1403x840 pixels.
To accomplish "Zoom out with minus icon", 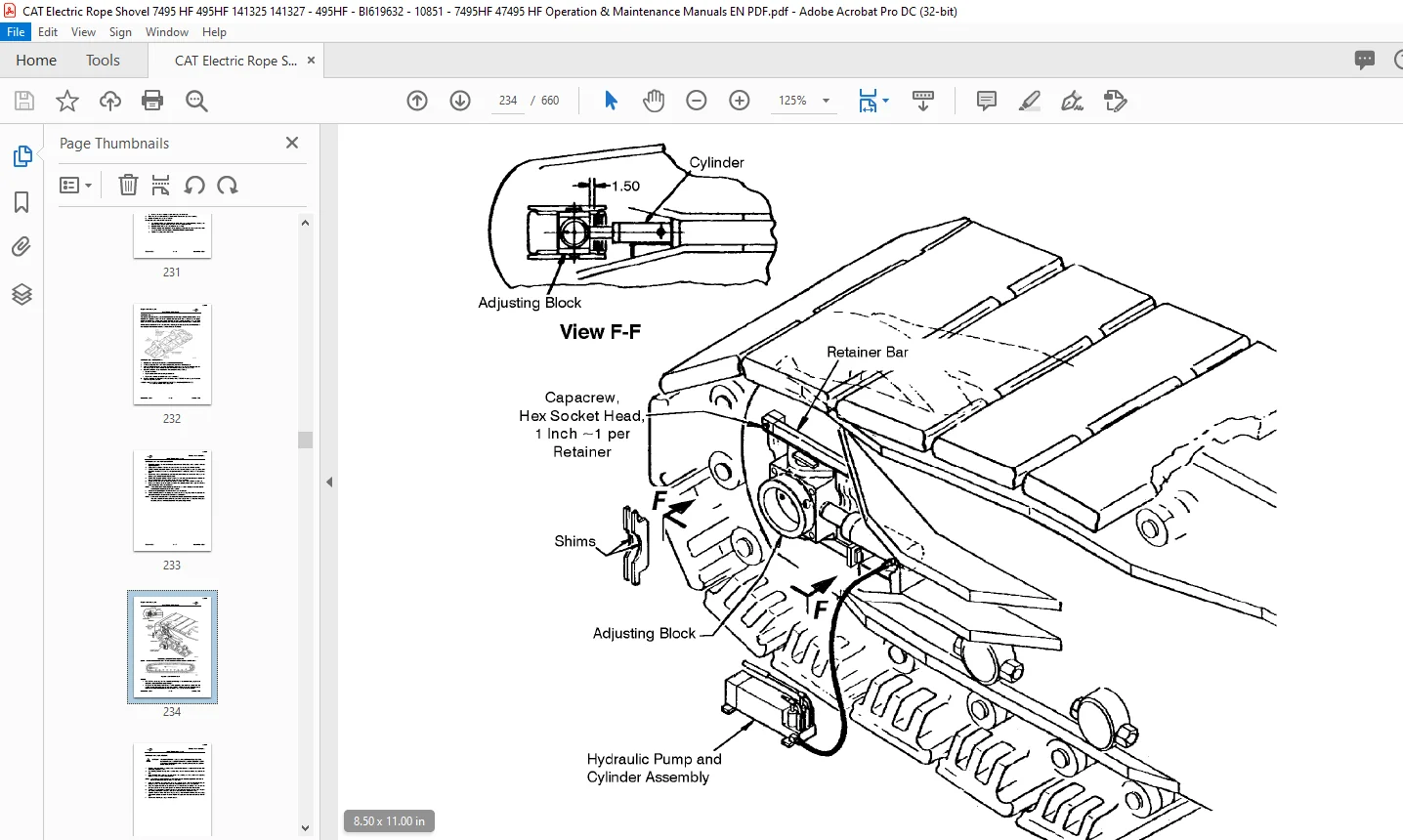I will click(697, 101).
